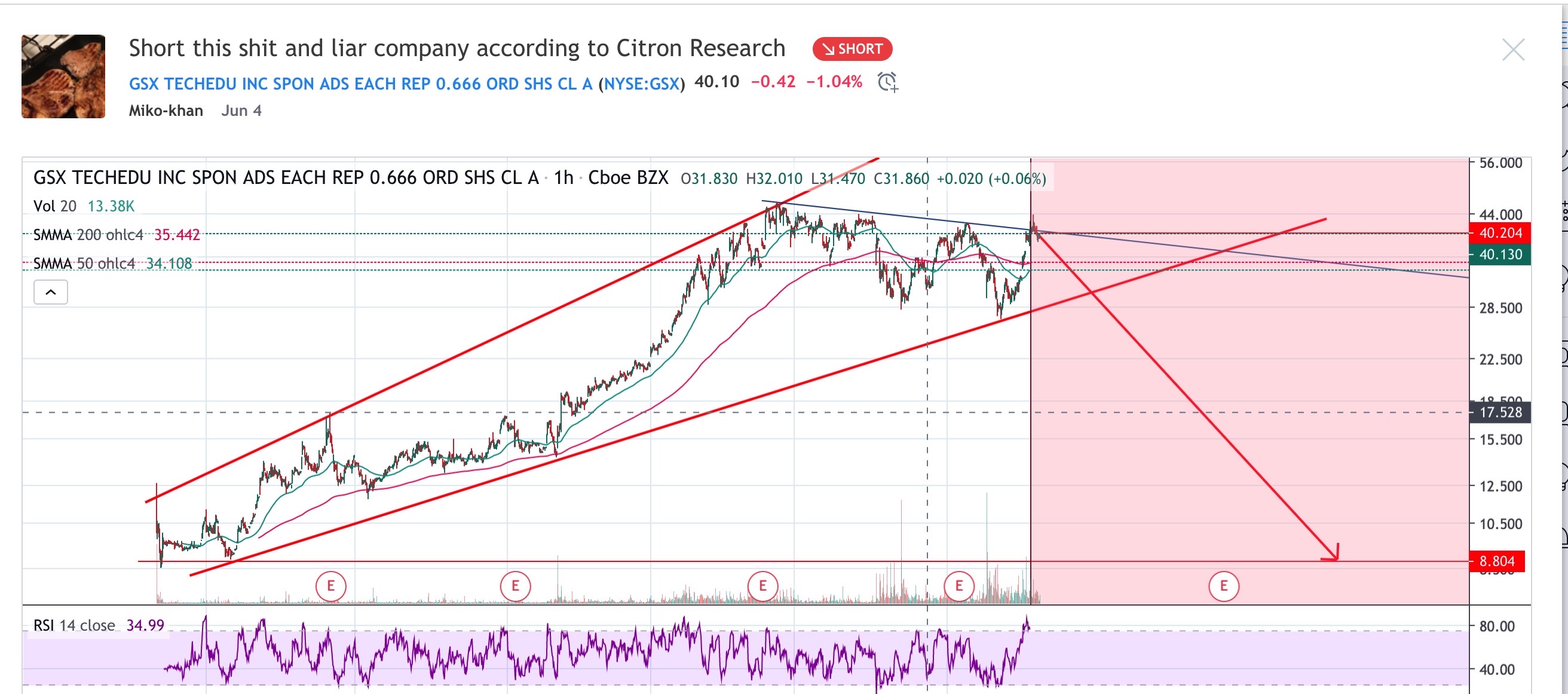
Task: Select the SMMA 200 ohlc4 indicator label
Action: [88, 235]
